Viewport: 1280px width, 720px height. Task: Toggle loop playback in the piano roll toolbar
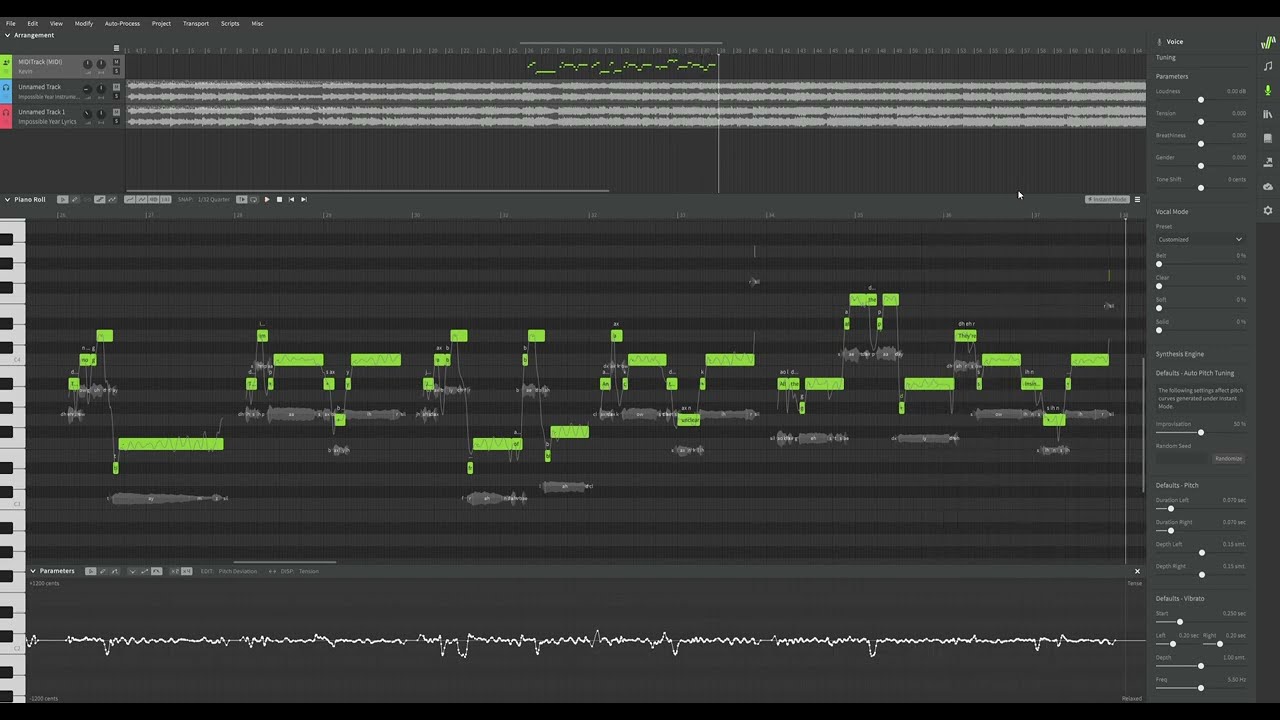(x=254, y=199)
